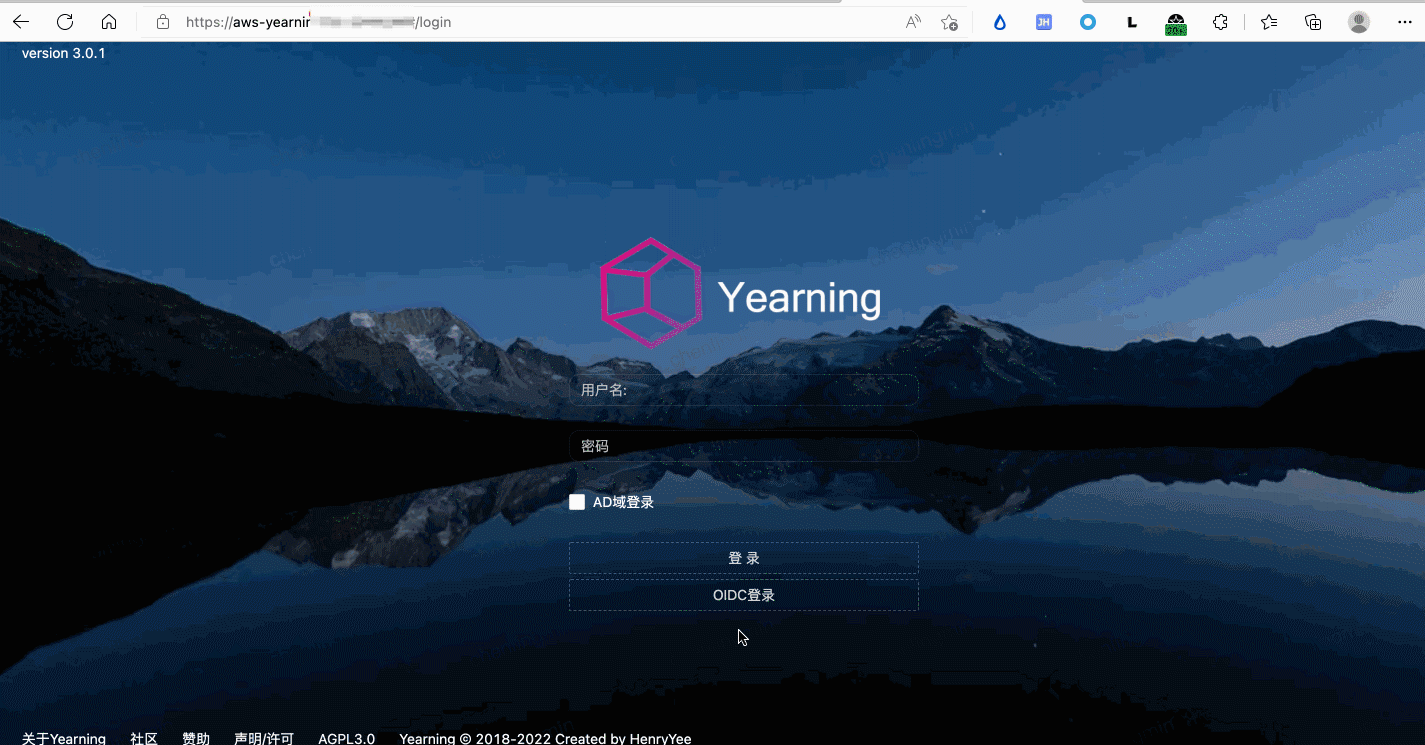View site info via the lock icon
The width and height of the screenshot is (1425, 745).
163,22
